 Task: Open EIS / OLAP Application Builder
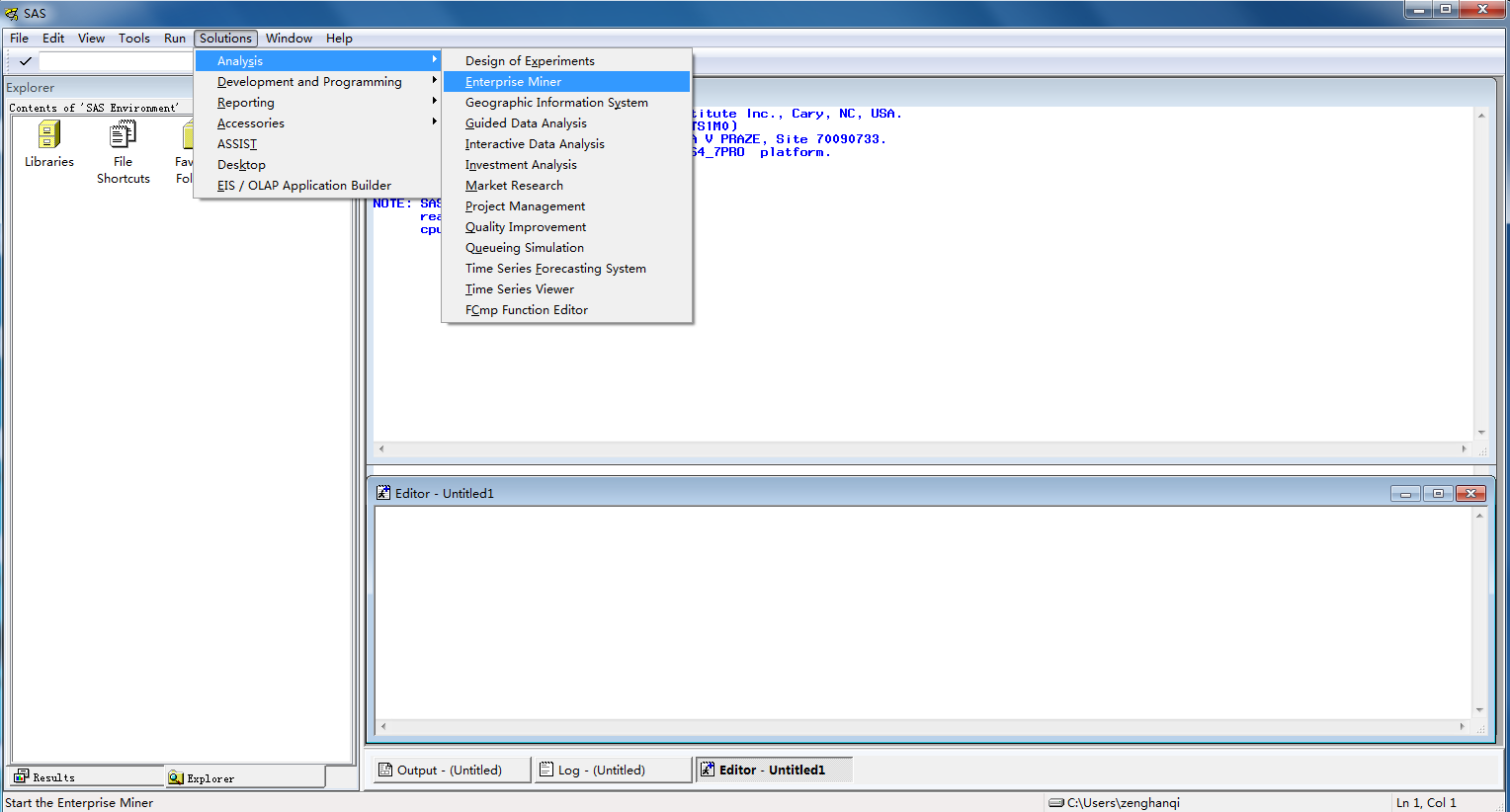click(318, 186)
